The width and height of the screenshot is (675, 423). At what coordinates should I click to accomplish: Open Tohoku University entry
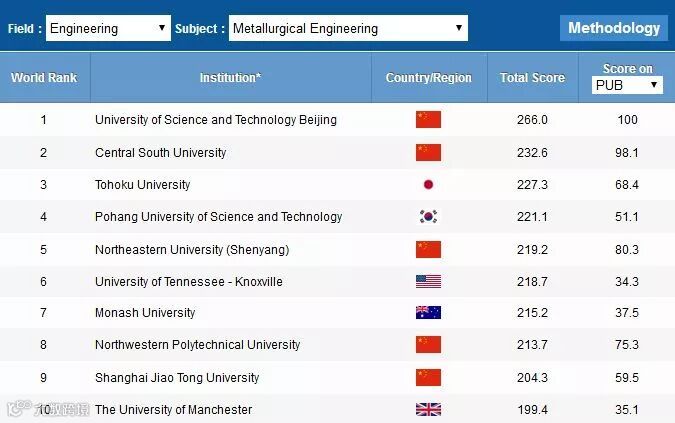(x=142, y=185)
